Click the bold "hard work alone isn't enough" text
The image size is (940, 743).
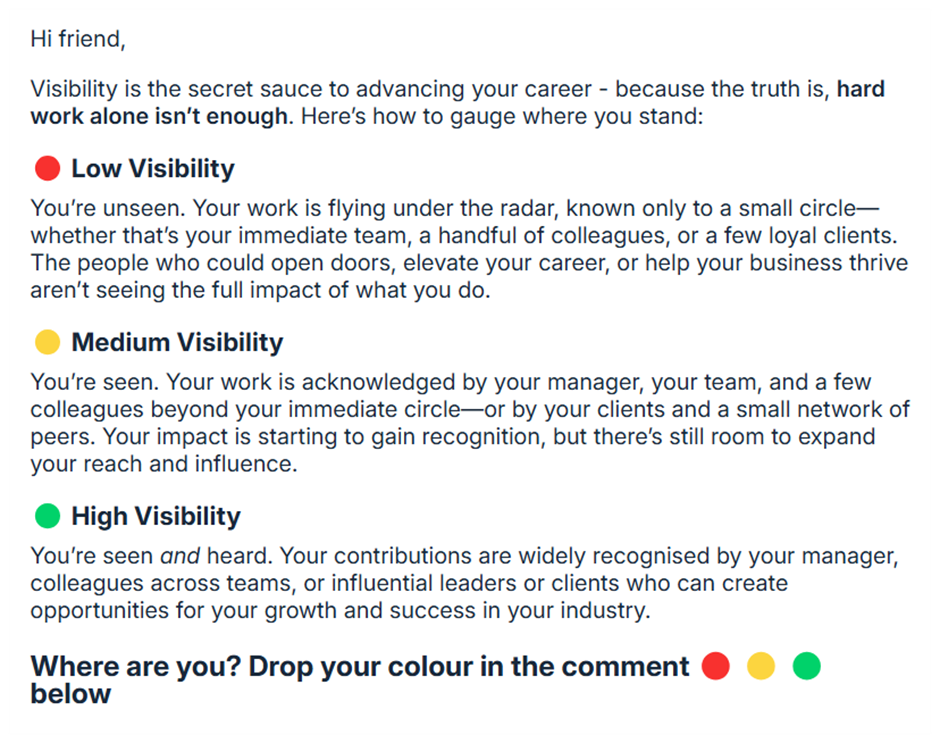(160, 116)
